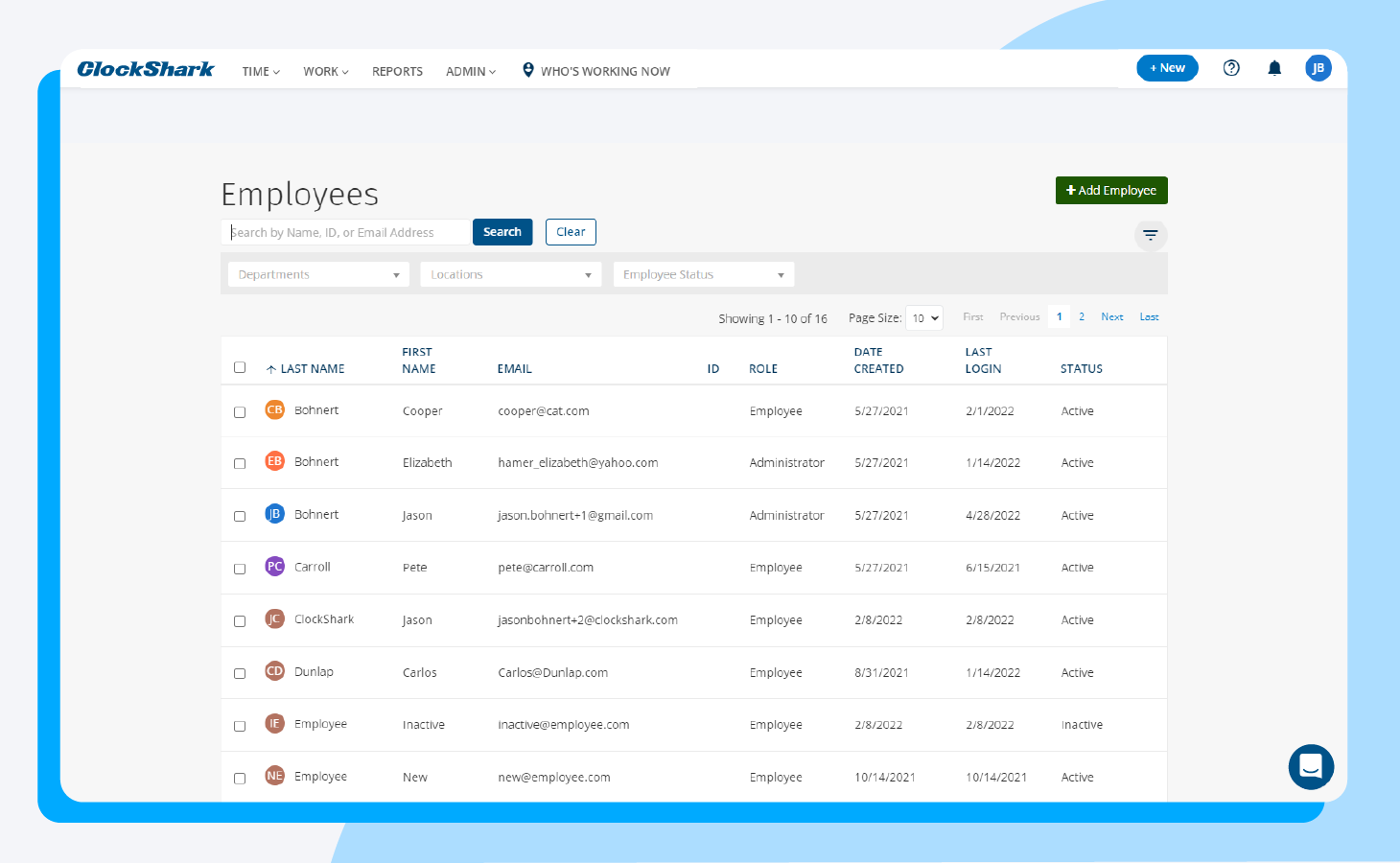Click the JB avatar in Jason Bohnert row
Image resolution: width=1400 pixels, height=863 pixels.
click(x=274, y=514)
